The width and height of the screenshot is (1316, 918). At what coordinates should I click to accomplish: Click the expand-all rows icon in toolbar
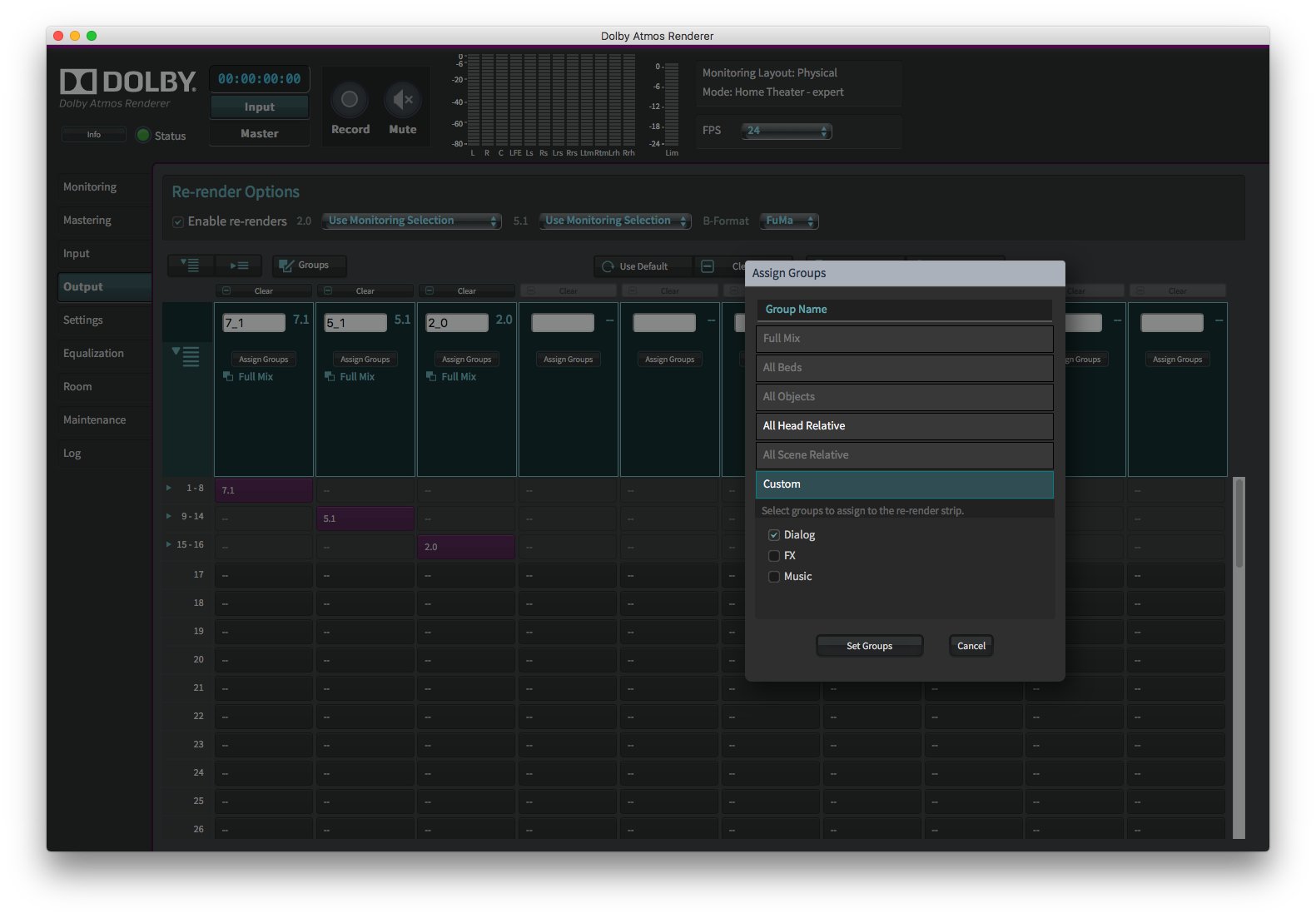191,265
